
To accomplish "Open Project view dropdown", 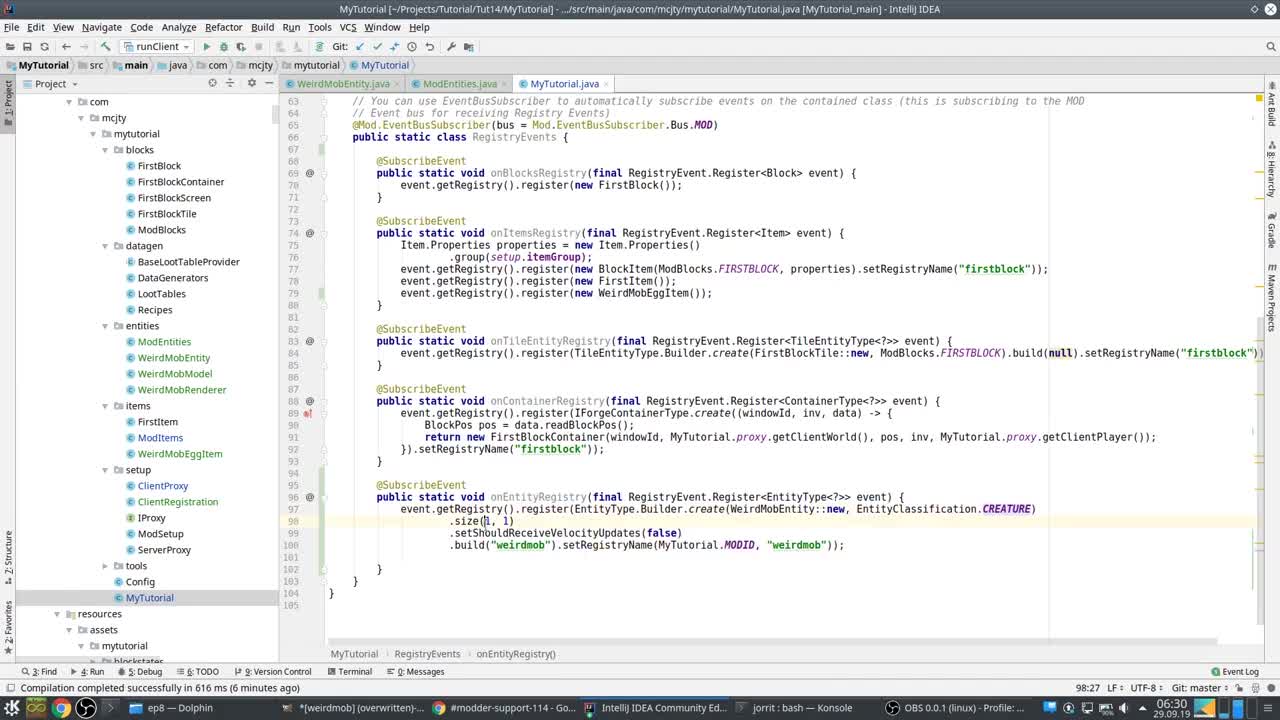I will click(x=48, y=84).
